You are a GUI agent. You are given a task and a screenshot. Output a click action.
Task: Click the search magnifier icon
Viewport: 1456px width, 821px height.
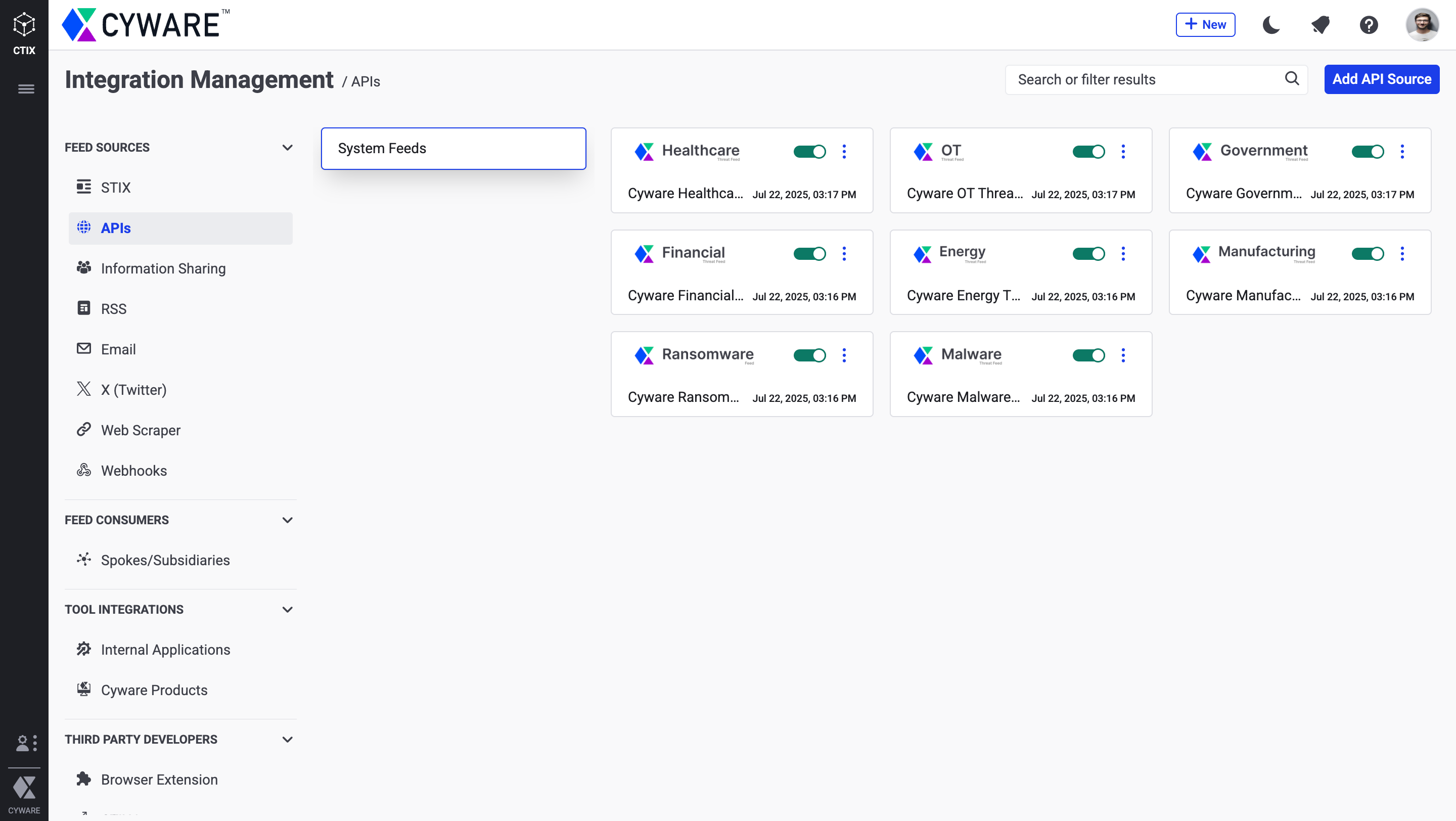[1292, 79]
